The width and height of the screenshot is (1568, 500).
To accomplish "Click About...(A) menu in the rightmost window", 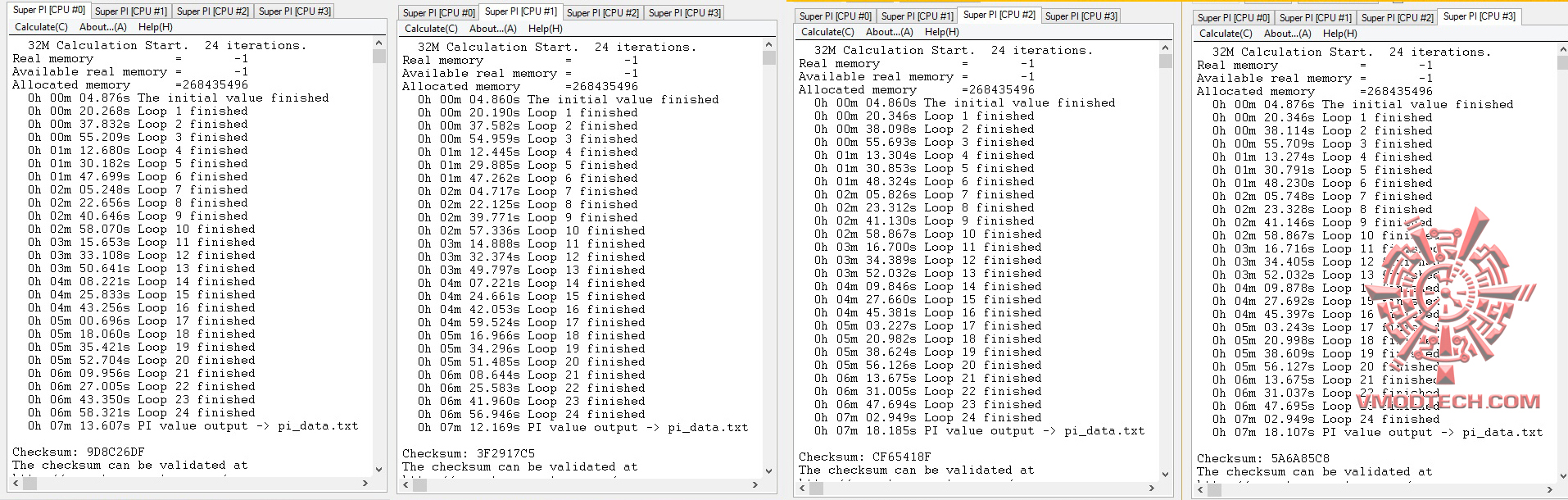I will pyautogui.click(x=1288, y=34).
